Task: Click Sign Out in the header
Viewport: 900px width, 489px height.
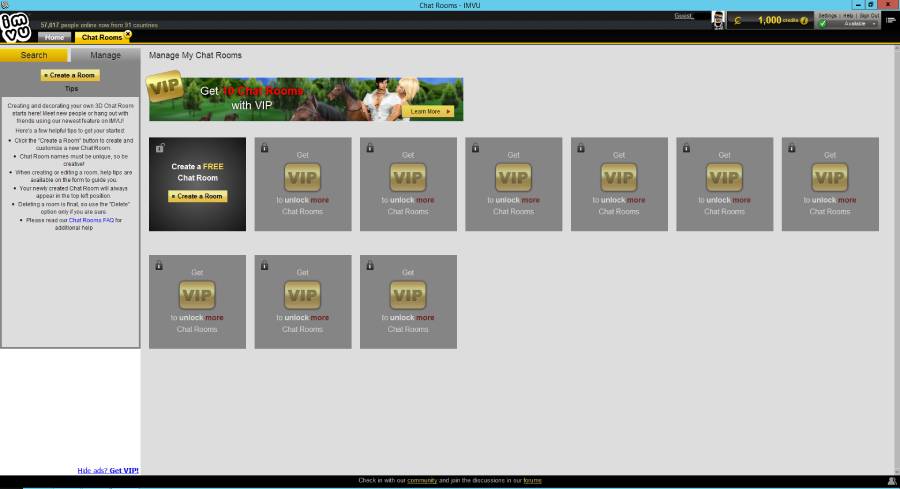Action: 869,15
